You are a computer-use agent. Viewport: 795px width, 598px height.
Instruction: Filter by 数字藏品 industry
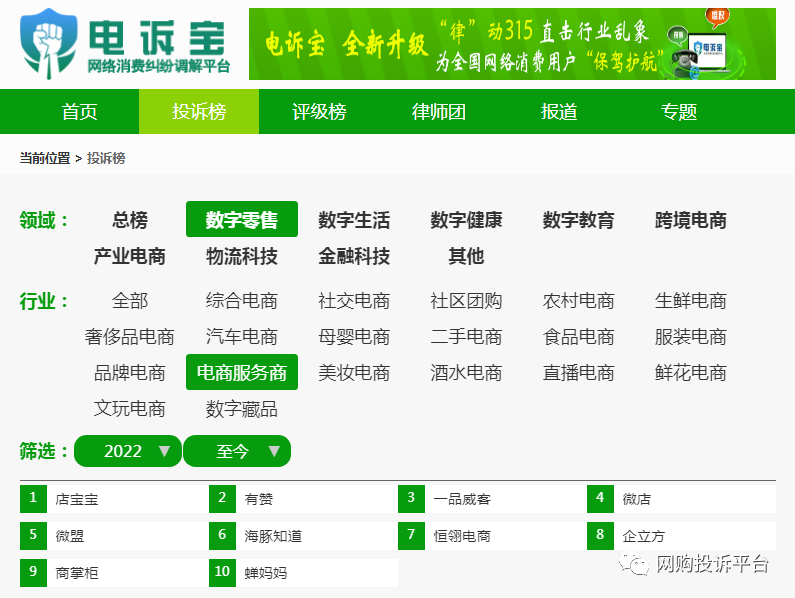tap(242, 409)
